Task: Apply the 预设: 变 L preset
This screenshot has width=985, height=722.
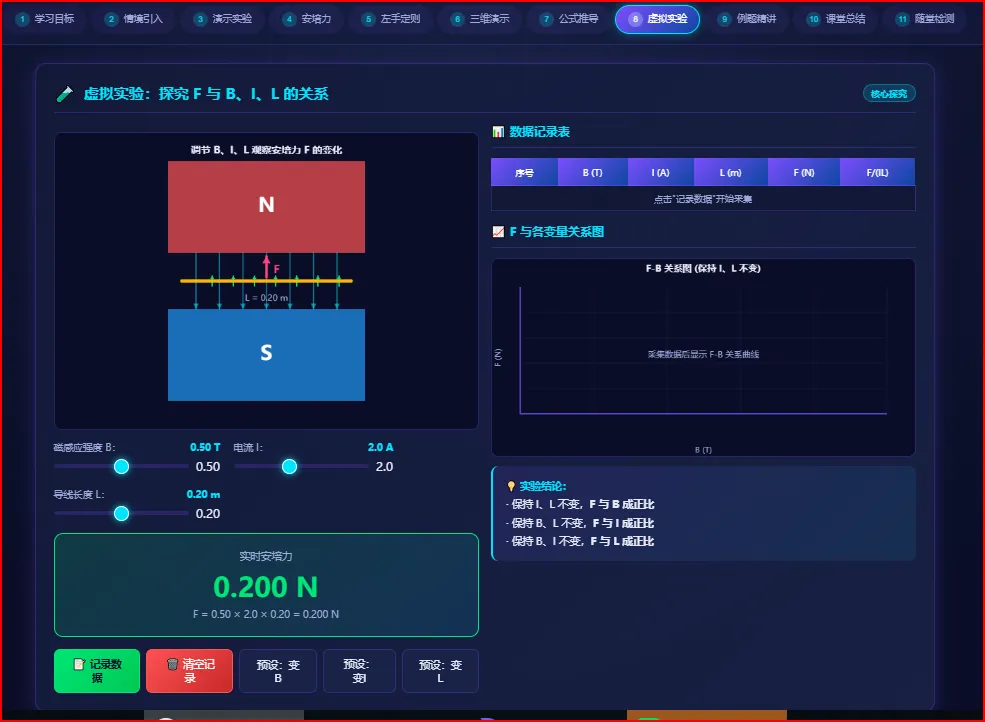Action: pyautogui.click(x=440, y=670)
